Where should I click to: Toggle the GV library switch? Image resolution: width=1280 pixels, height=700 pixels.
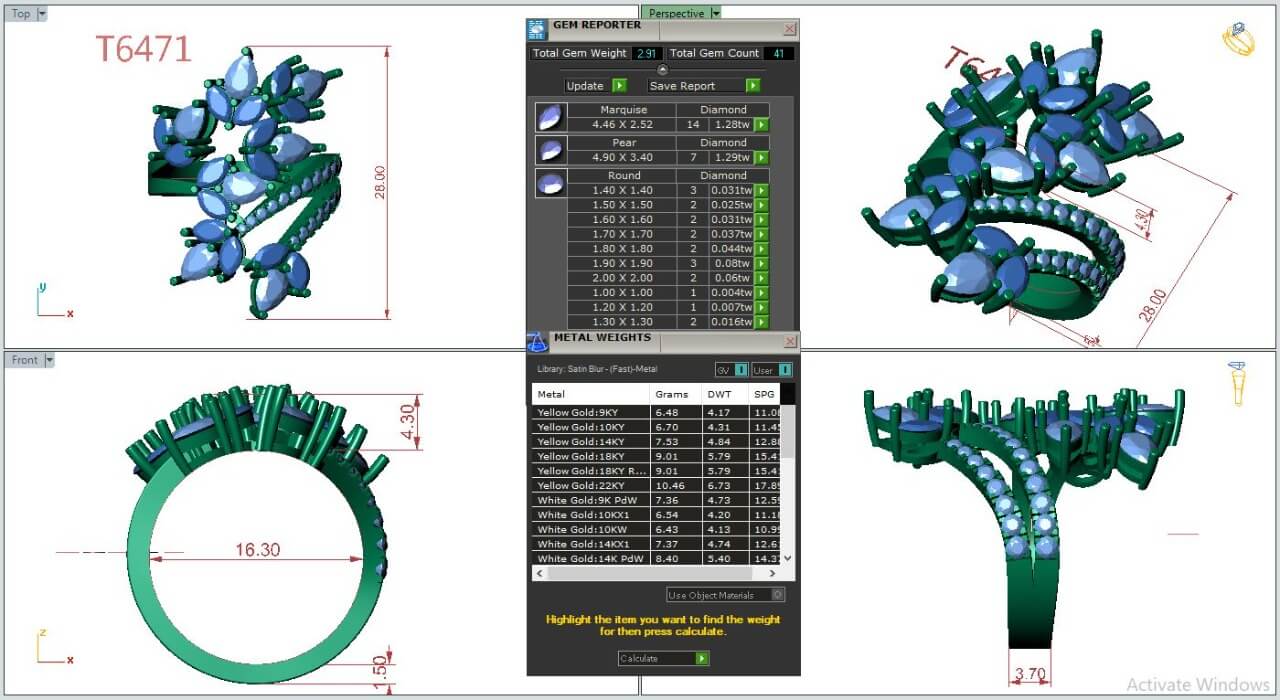[731, 370]
